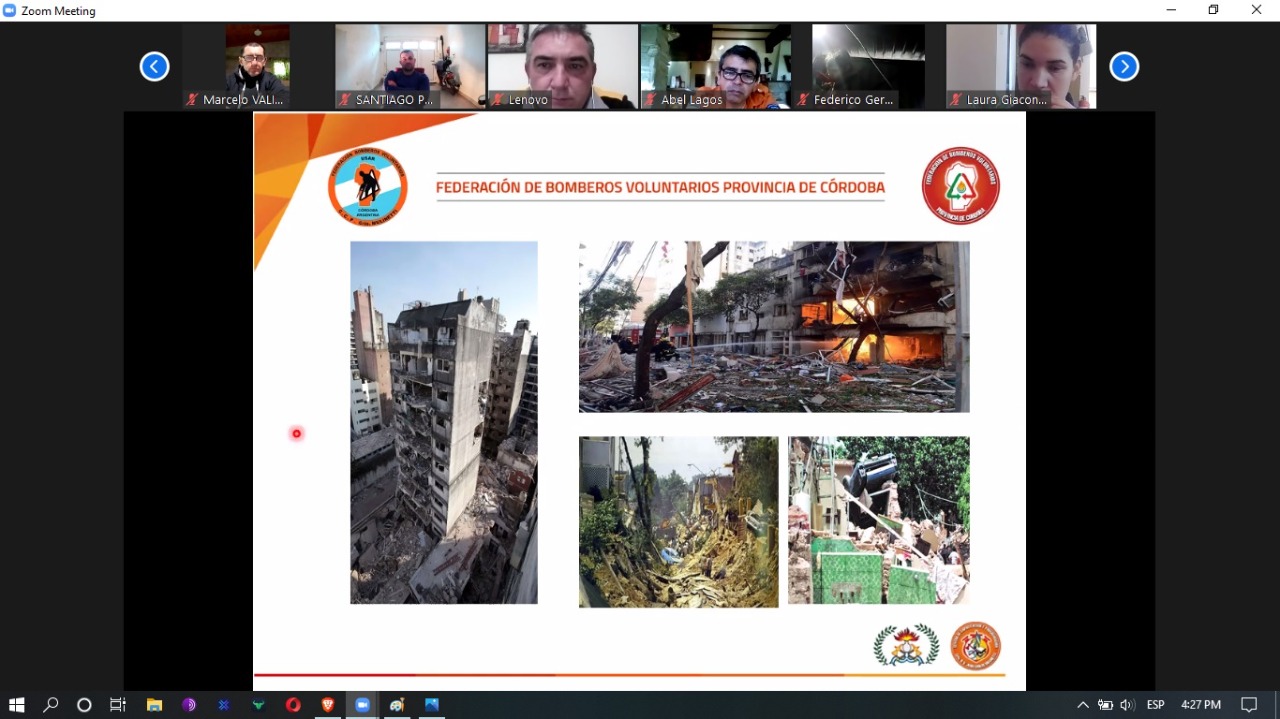Select SANTIAGO P... participant video
Screen dimensions: 1280x719
[410, 66]
